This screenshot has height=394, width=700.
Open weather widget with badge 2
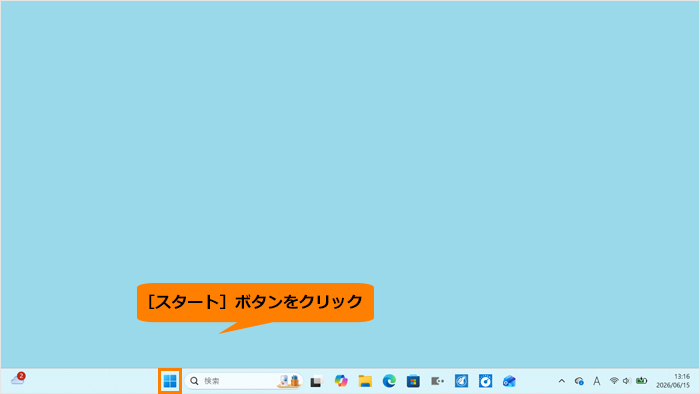tap(18, 379)
